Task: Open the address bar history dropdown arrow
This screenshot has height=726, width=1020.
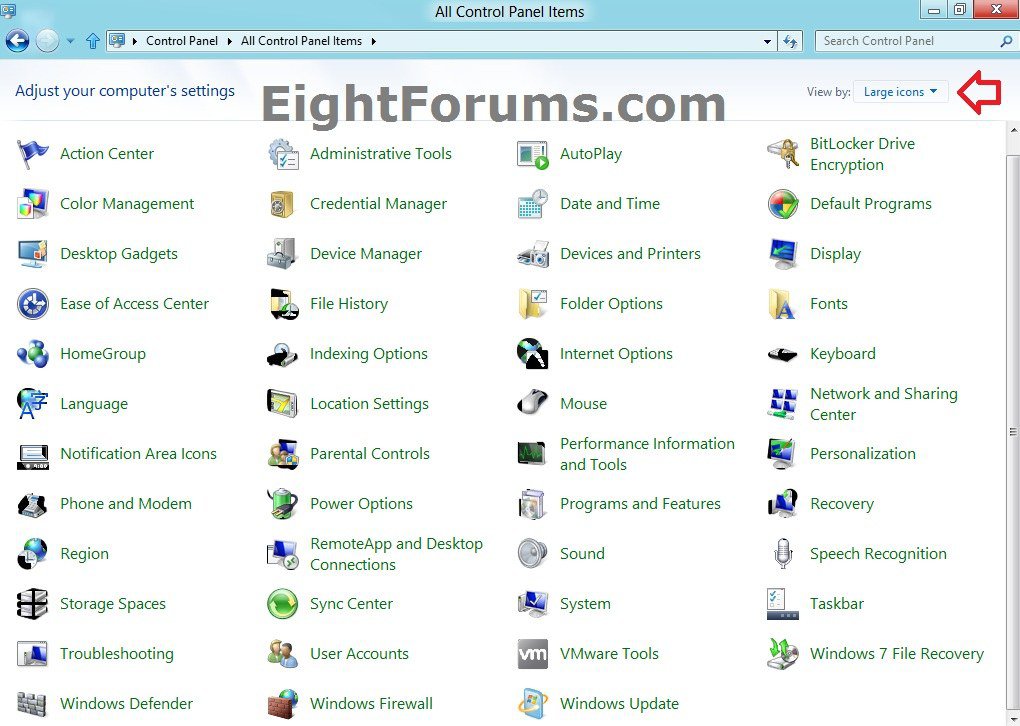Action: tap(767, 41)
